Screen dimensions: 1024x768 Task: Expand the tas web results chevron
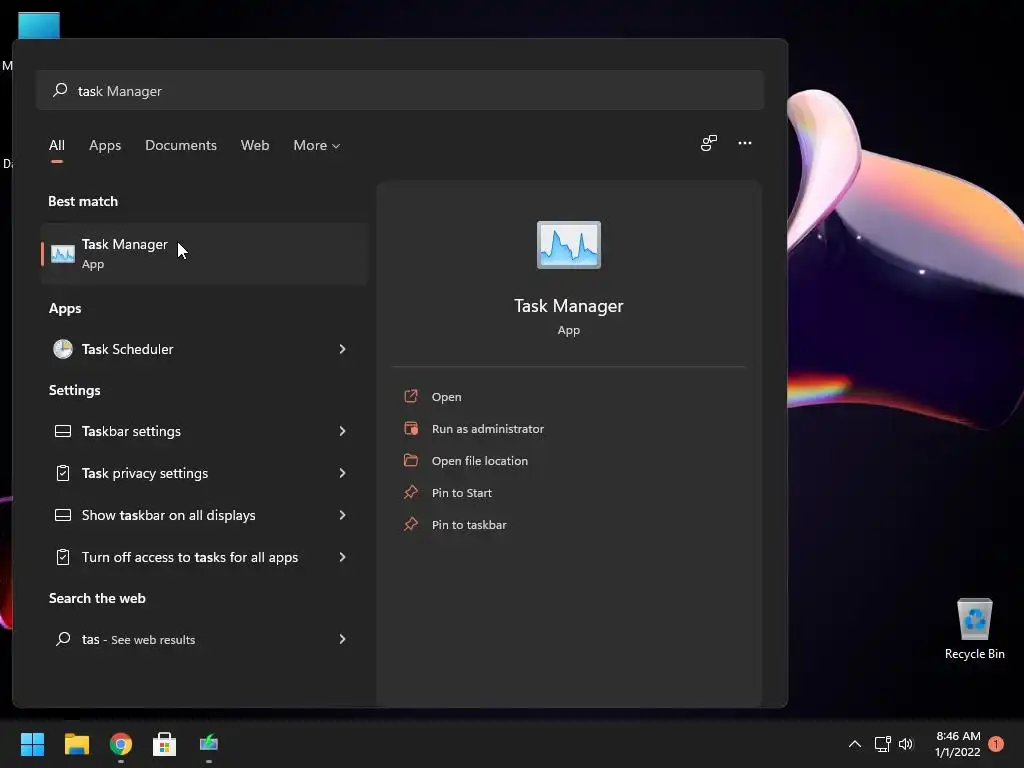pos(342,639)
